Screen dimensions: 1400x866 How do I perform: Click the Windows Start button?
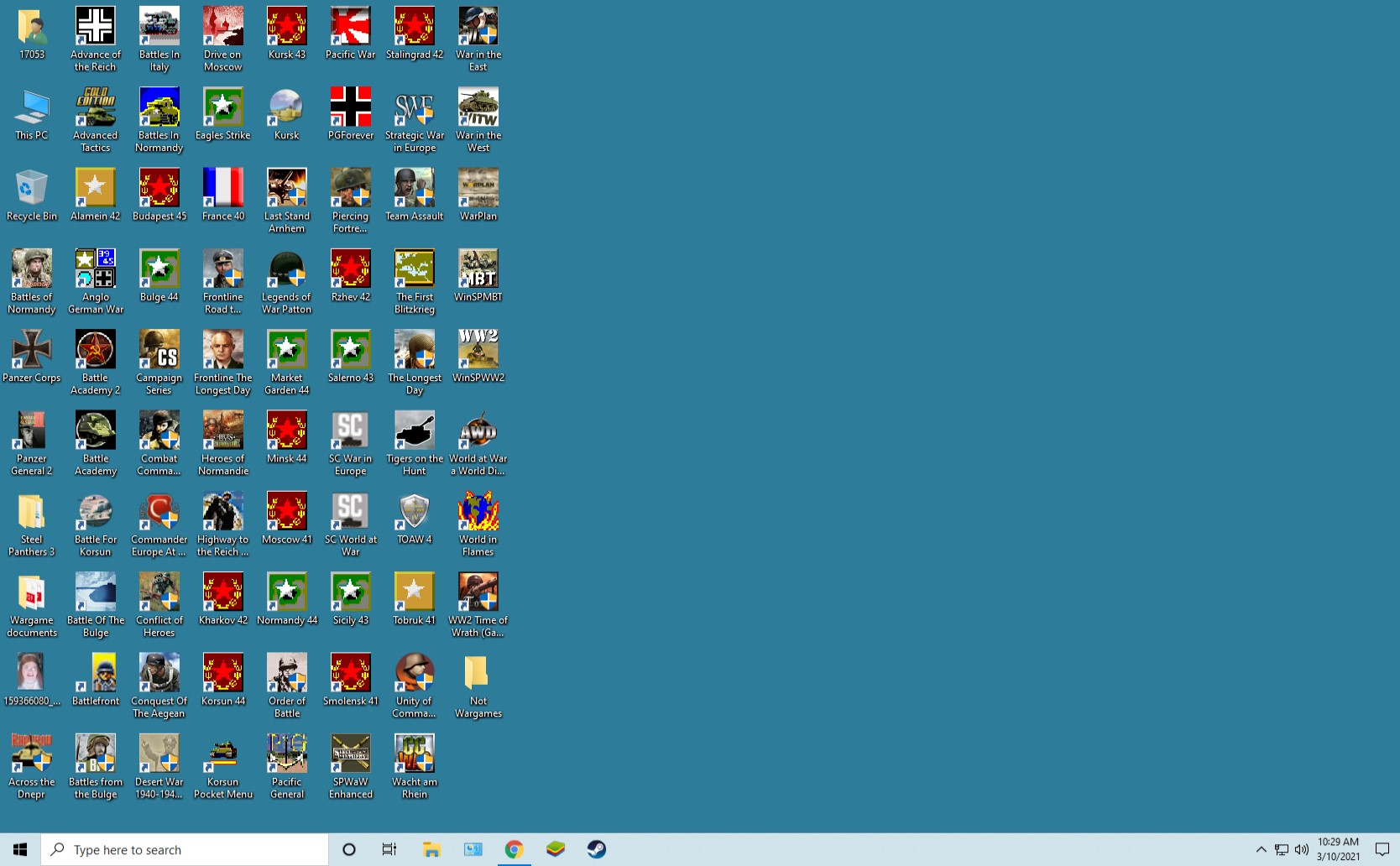pyautogui.click(x=20, y=849)
